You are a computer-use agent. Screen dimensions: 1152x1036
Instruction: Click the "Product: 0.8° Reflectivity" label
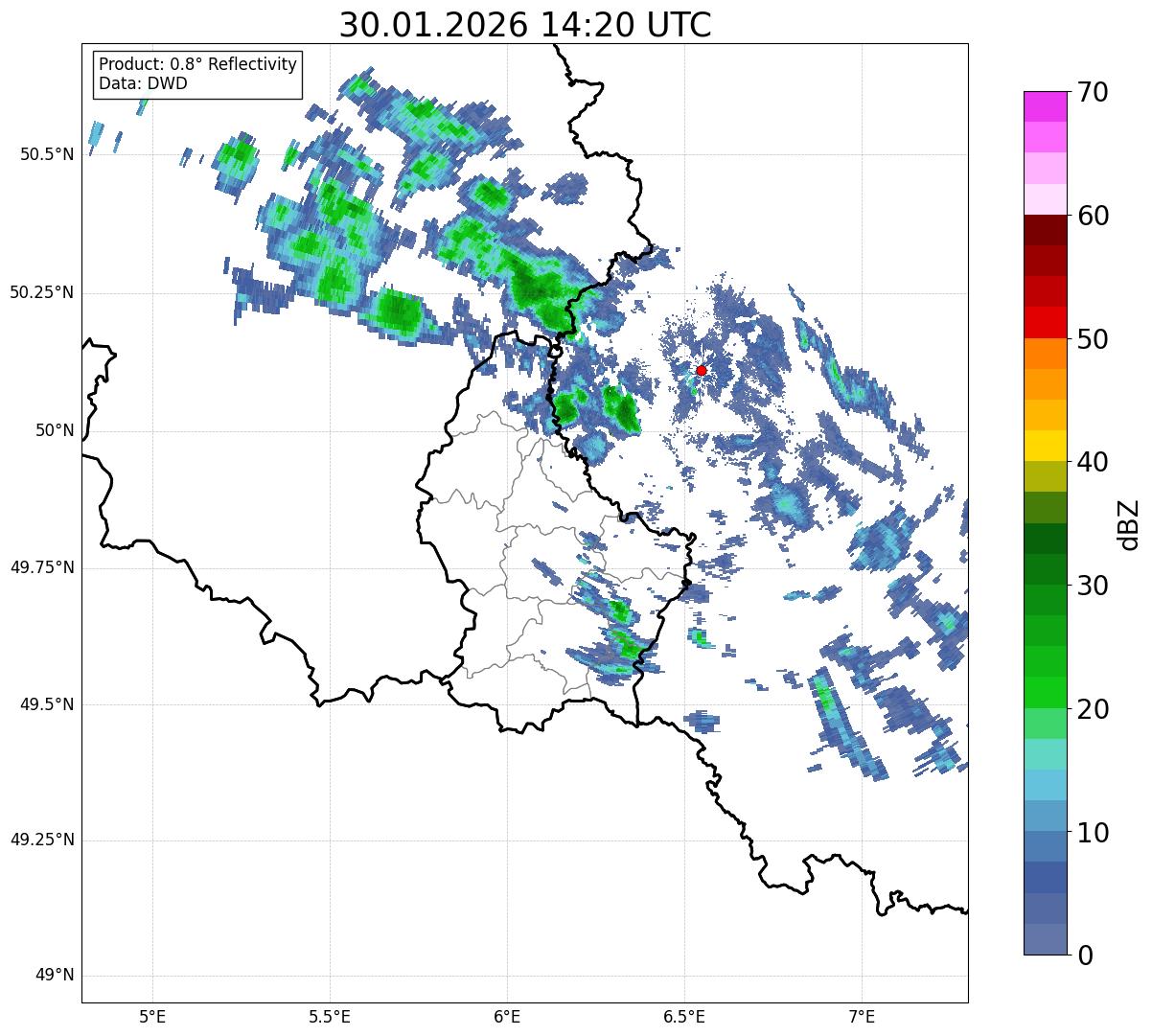click(198, 64)
